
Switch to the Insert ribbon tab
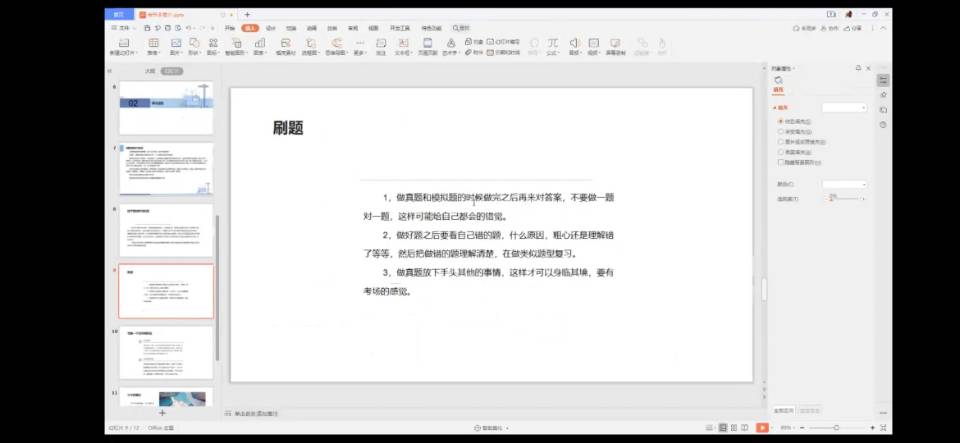(x=250, y=28)
